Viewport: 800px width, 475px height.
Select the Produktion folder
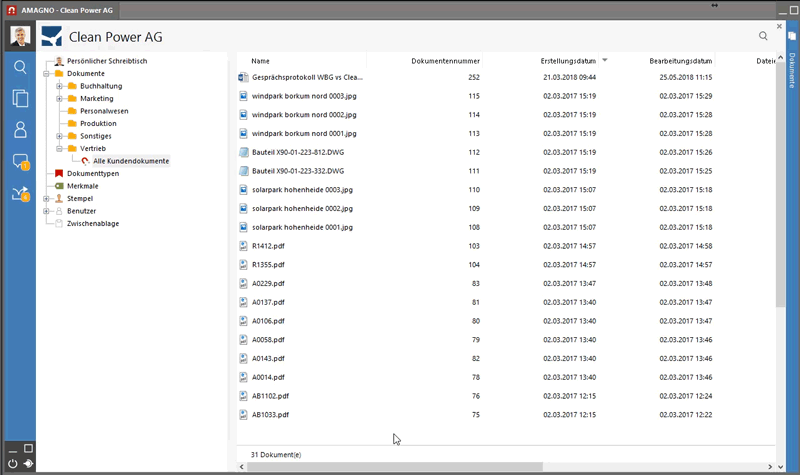coord(98,123)
